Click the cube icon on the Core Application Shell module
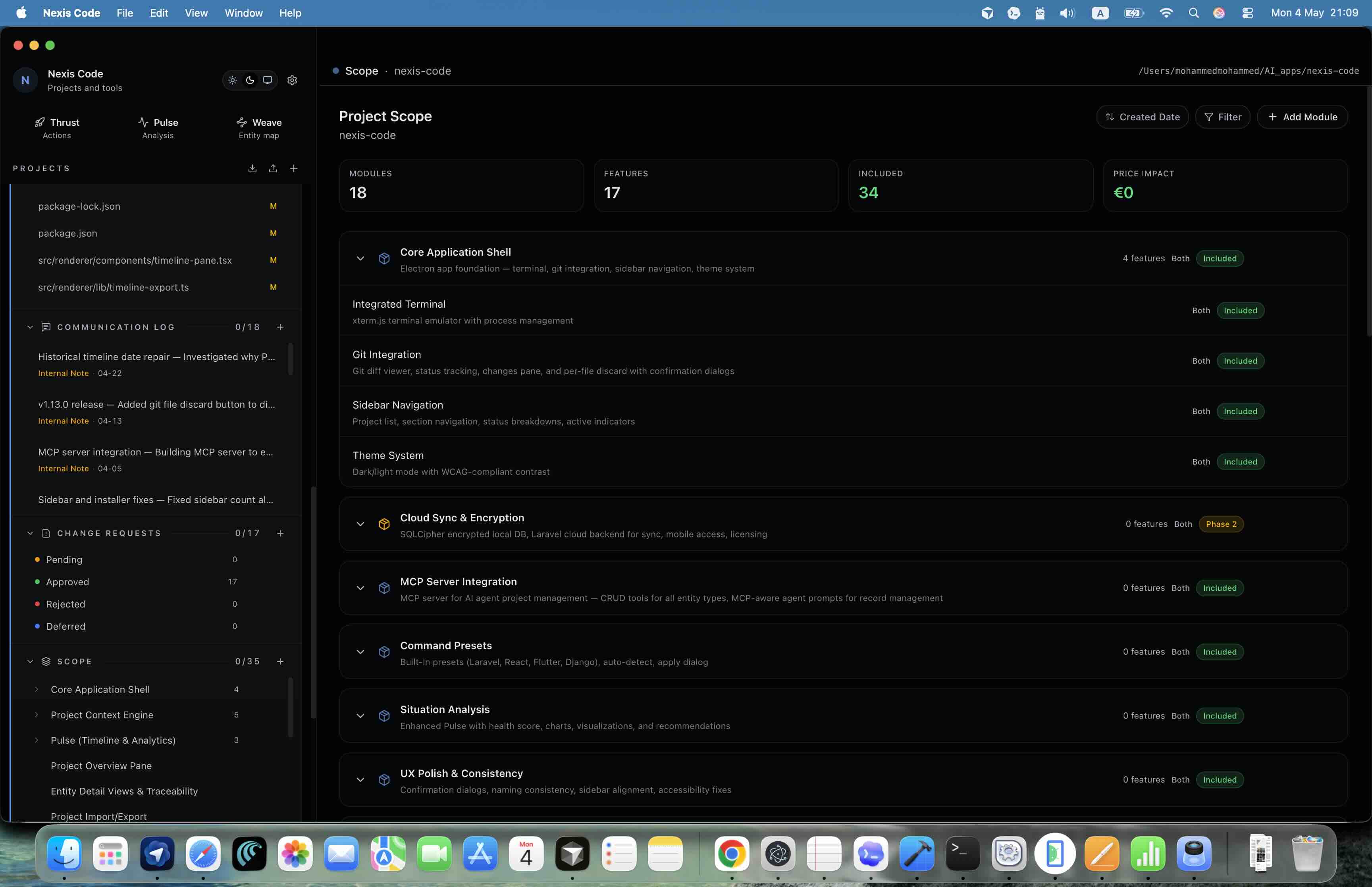This screenshot has height=887, width=1372. point(384,258)
